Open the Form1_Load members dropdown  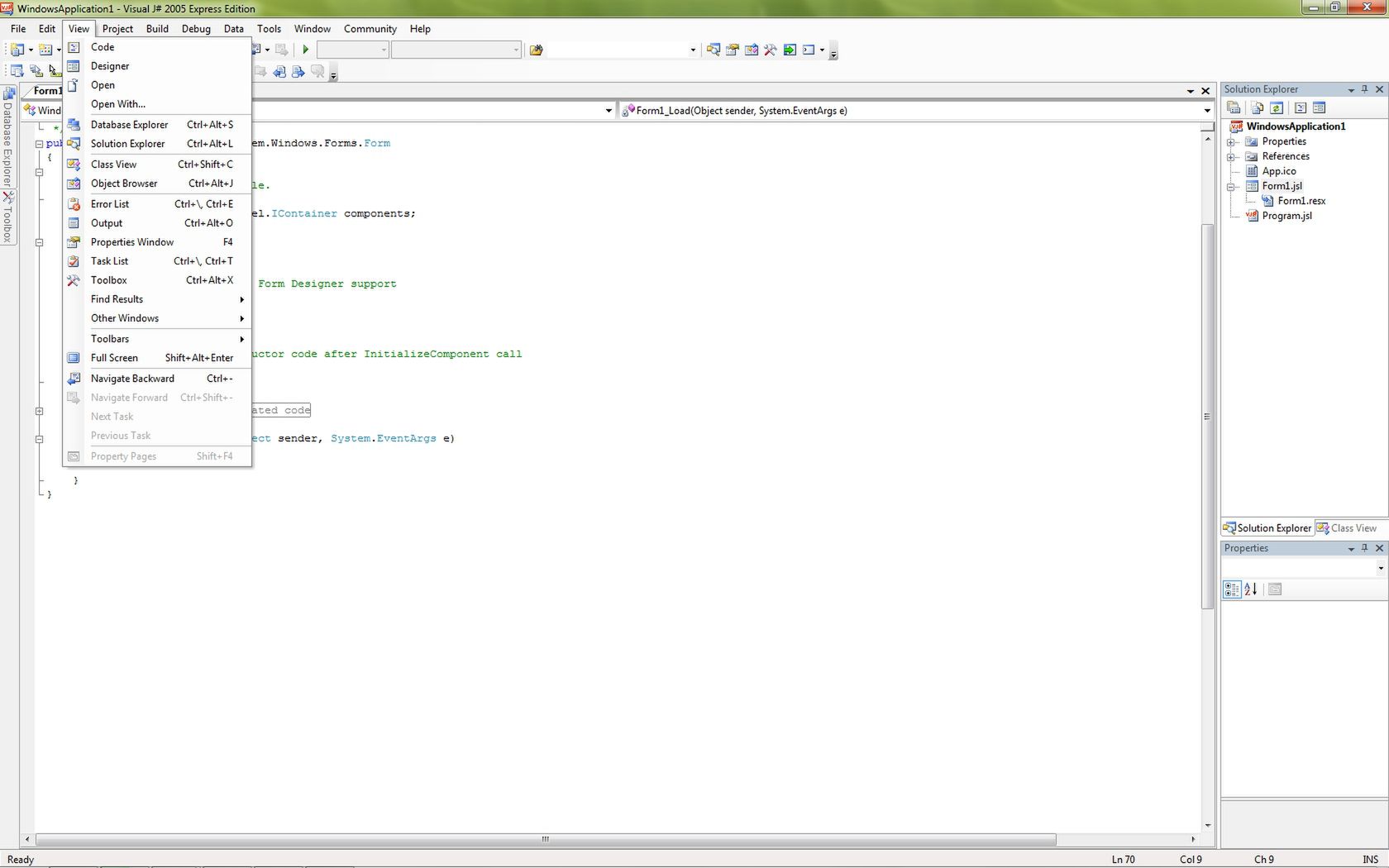[x=1207, y=111]
